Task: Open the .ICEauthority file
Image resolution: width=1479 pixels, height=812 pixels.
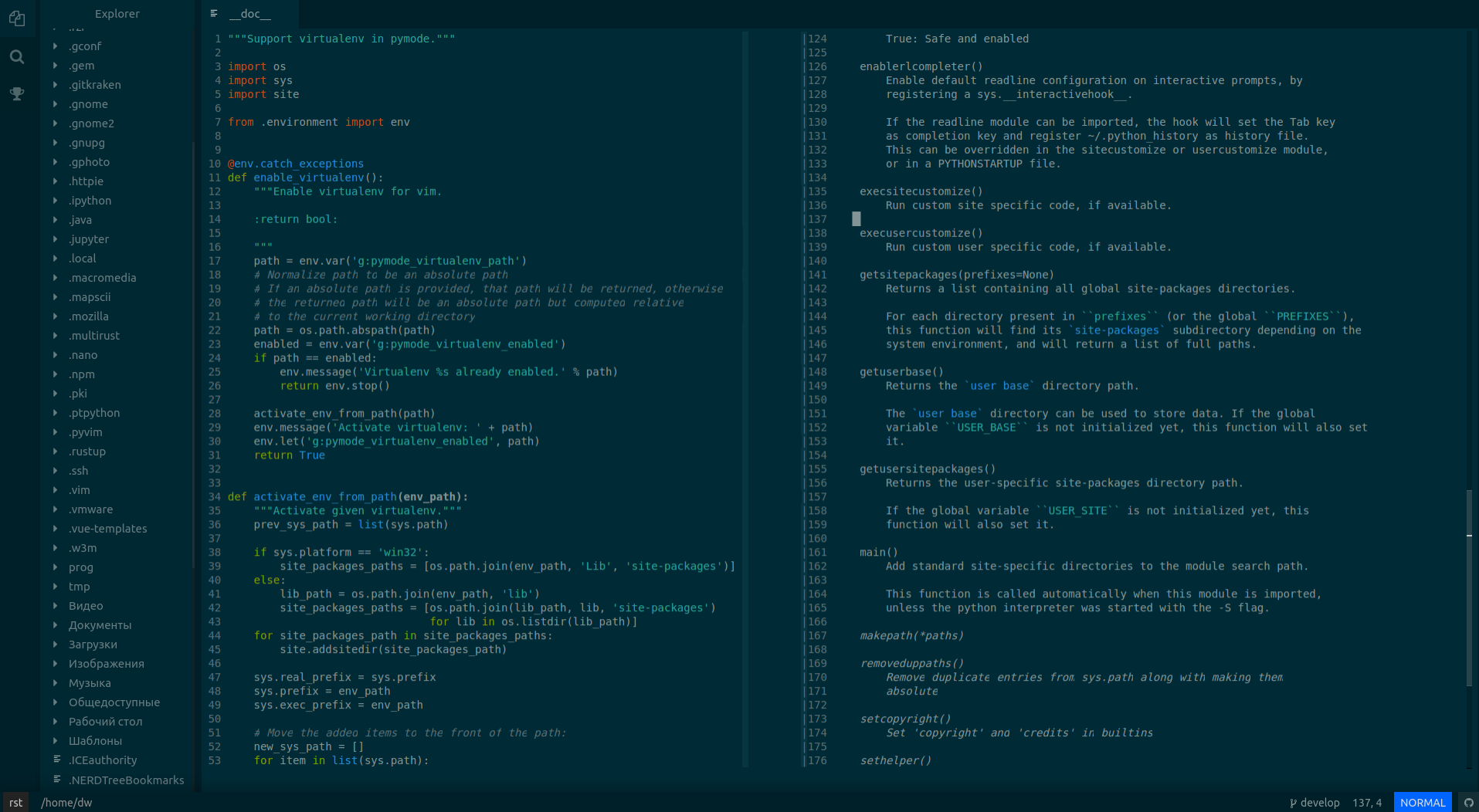Action: 103,760
